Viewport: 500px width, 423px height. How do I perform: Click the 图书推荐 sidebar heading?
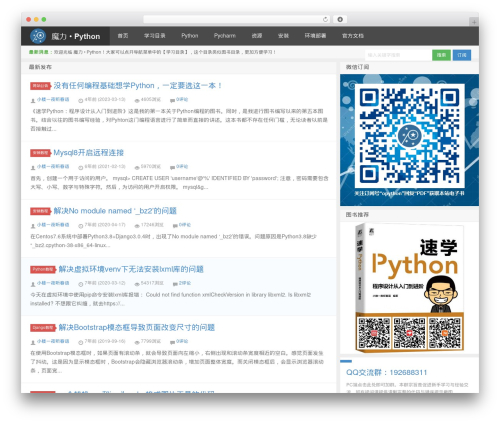pos(357,215)
